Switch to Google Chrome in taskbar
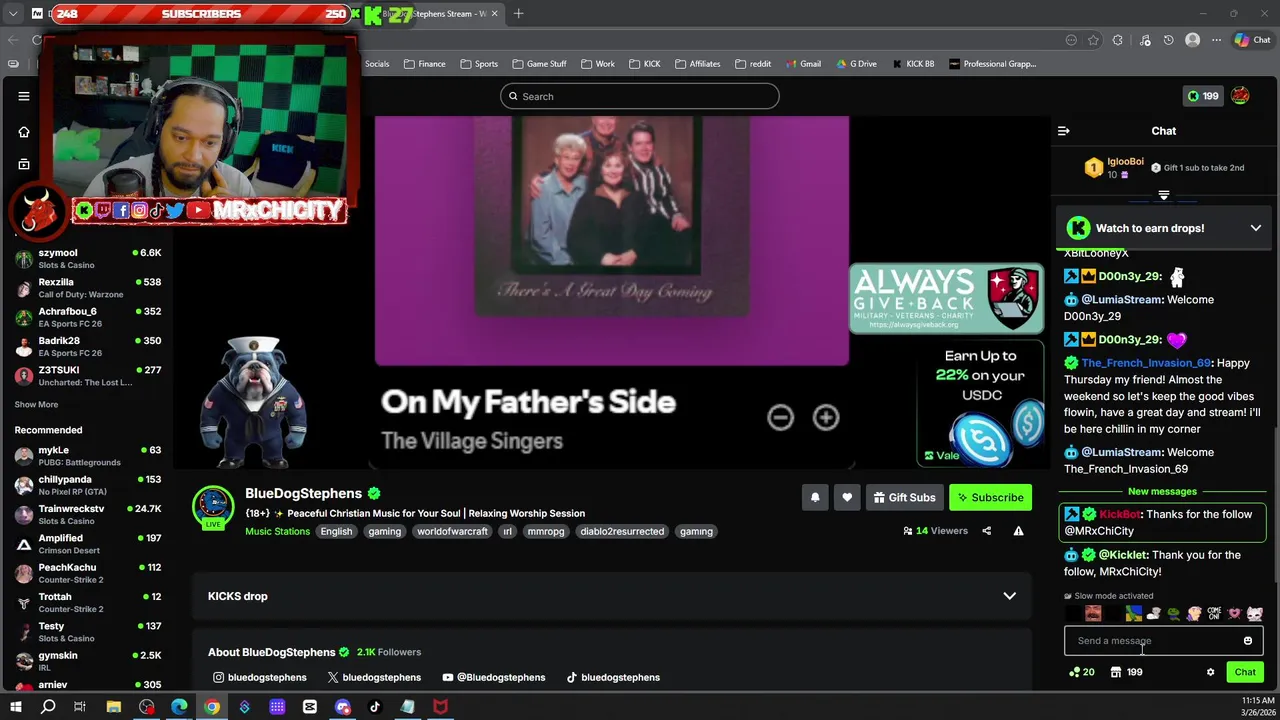 pyautogui.click(x=212, y=707)
